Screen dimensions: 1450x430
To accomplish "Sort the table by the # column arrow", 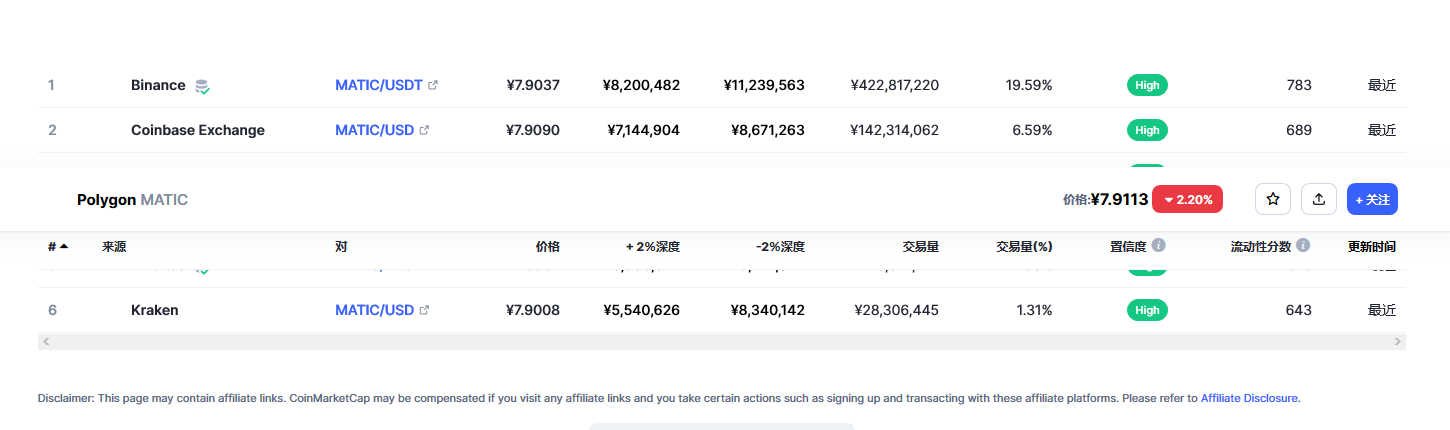I will [x=64, y=246].
